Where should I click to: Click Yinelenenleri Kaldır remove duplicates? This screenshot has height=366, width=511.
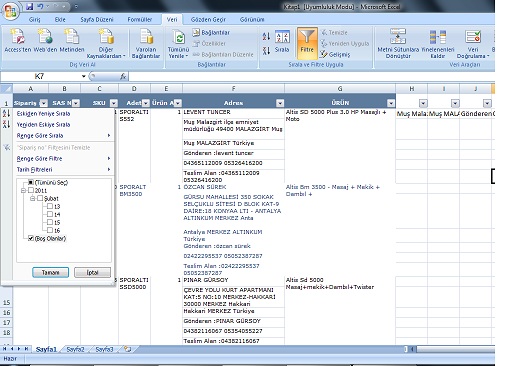[438, 43]
